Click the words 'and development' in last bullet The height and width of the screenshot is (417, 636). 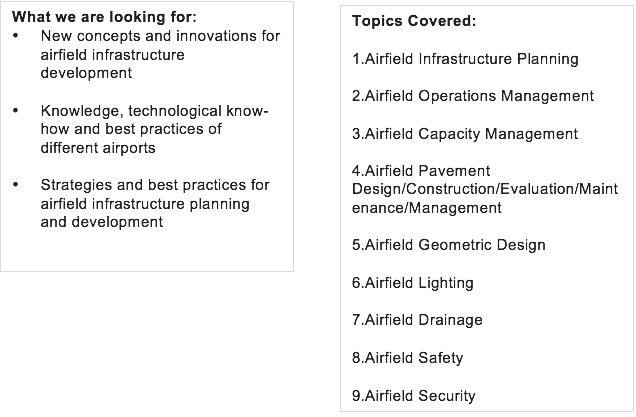click(102, 222)
